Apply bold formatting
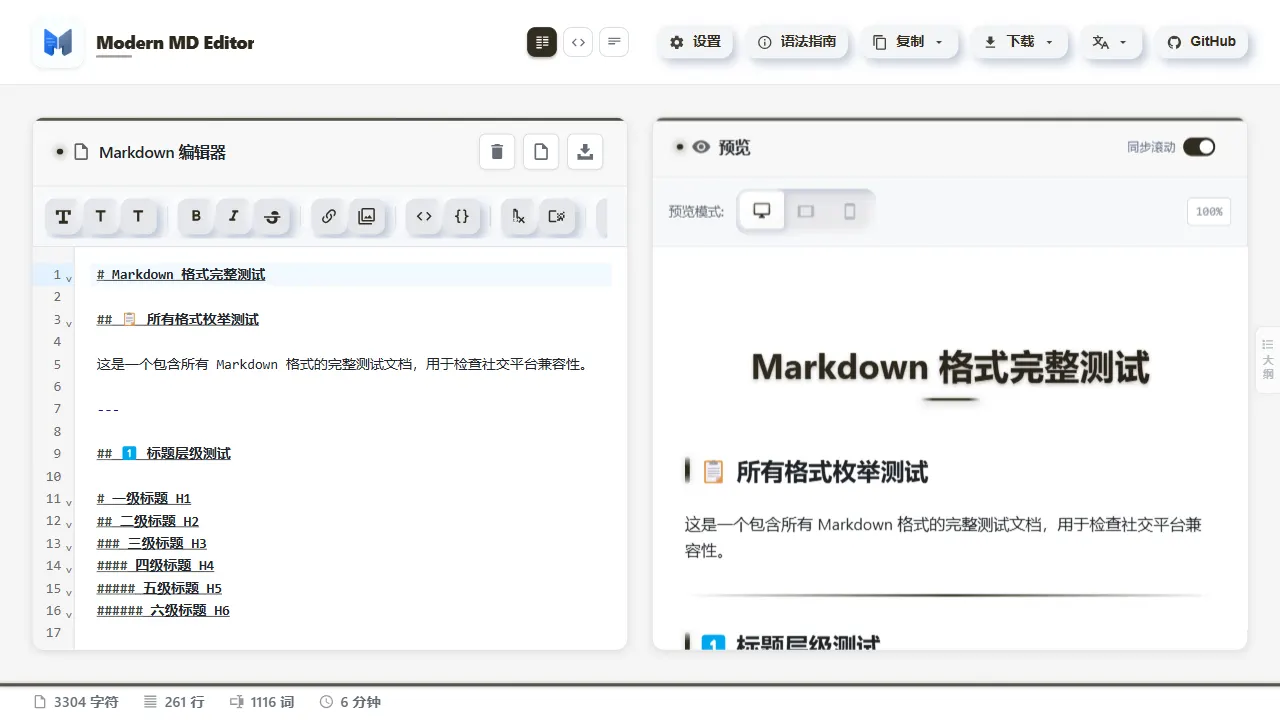 (x=196, y=216)
